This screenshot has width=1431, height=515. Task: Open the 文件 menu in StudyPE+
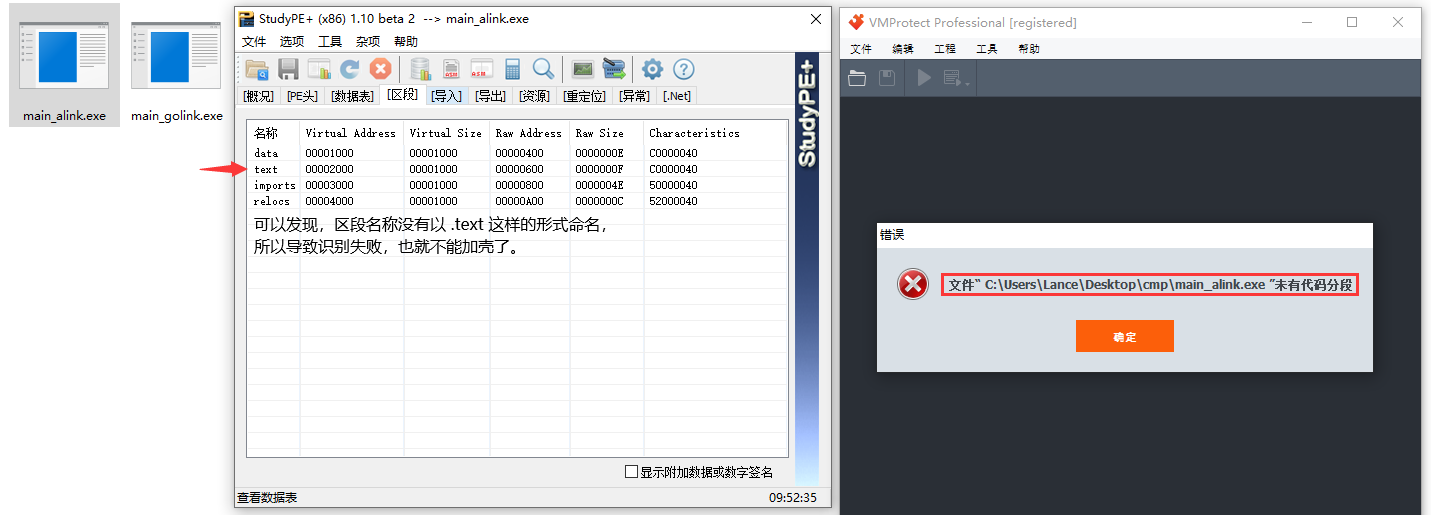coord(254,42)
